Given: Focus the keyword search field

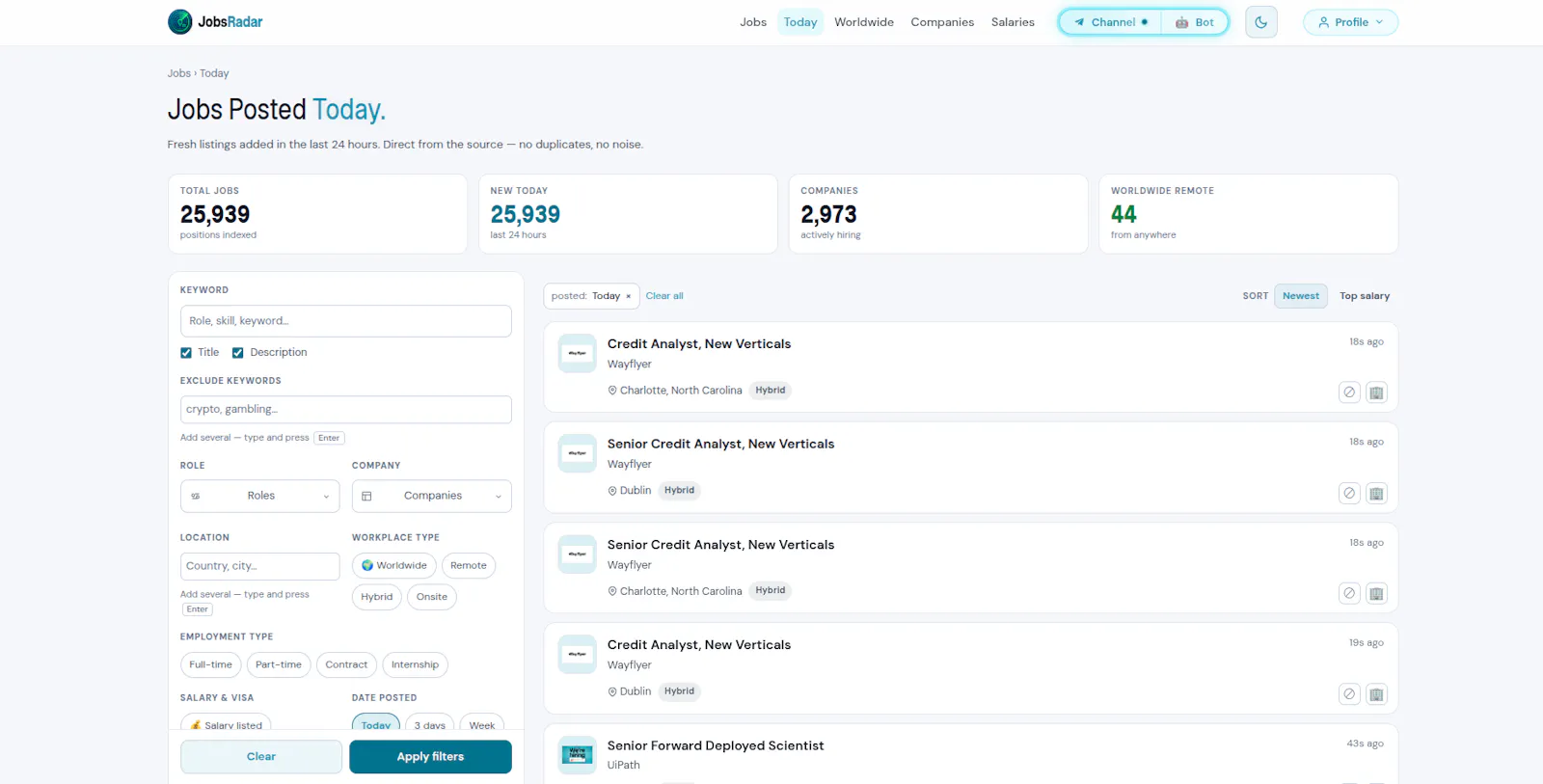Looking at the screenshot, I should 345,321.
